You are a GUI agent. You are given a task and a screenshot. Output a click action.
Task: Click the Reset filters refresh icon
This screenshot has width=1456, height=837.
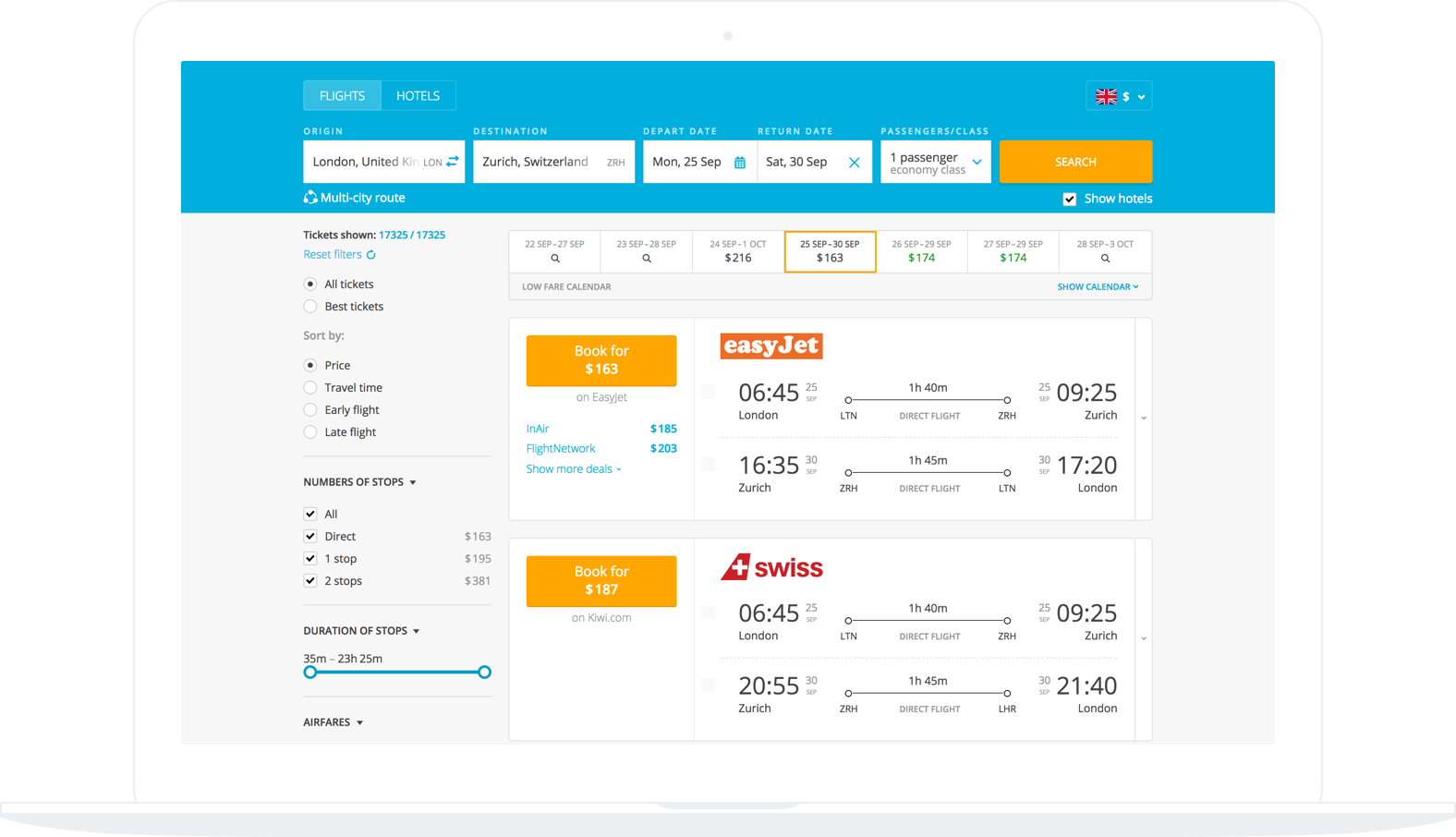click(371, 255)
